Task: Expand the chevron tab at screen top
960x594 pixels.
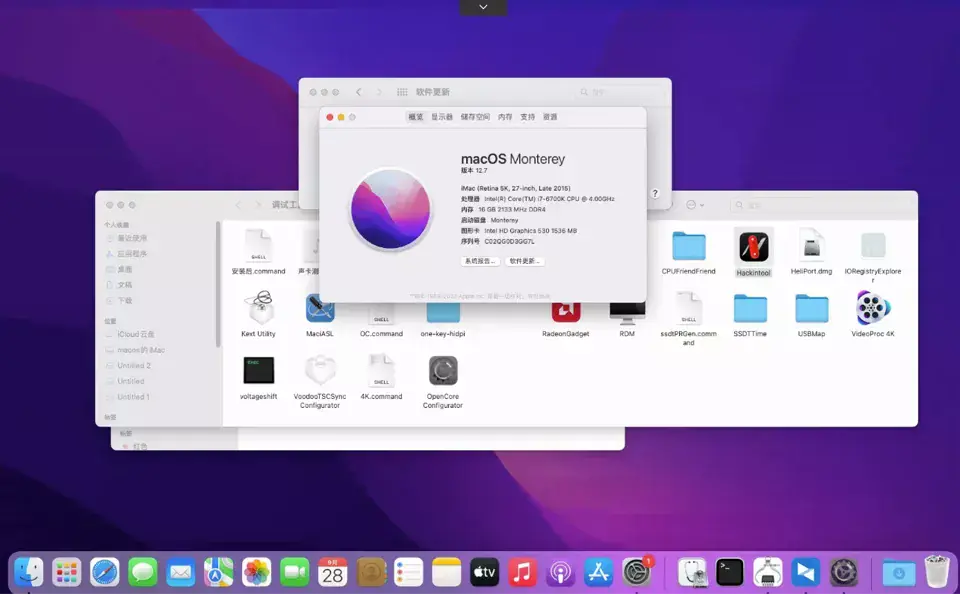Action: point(483,7)
